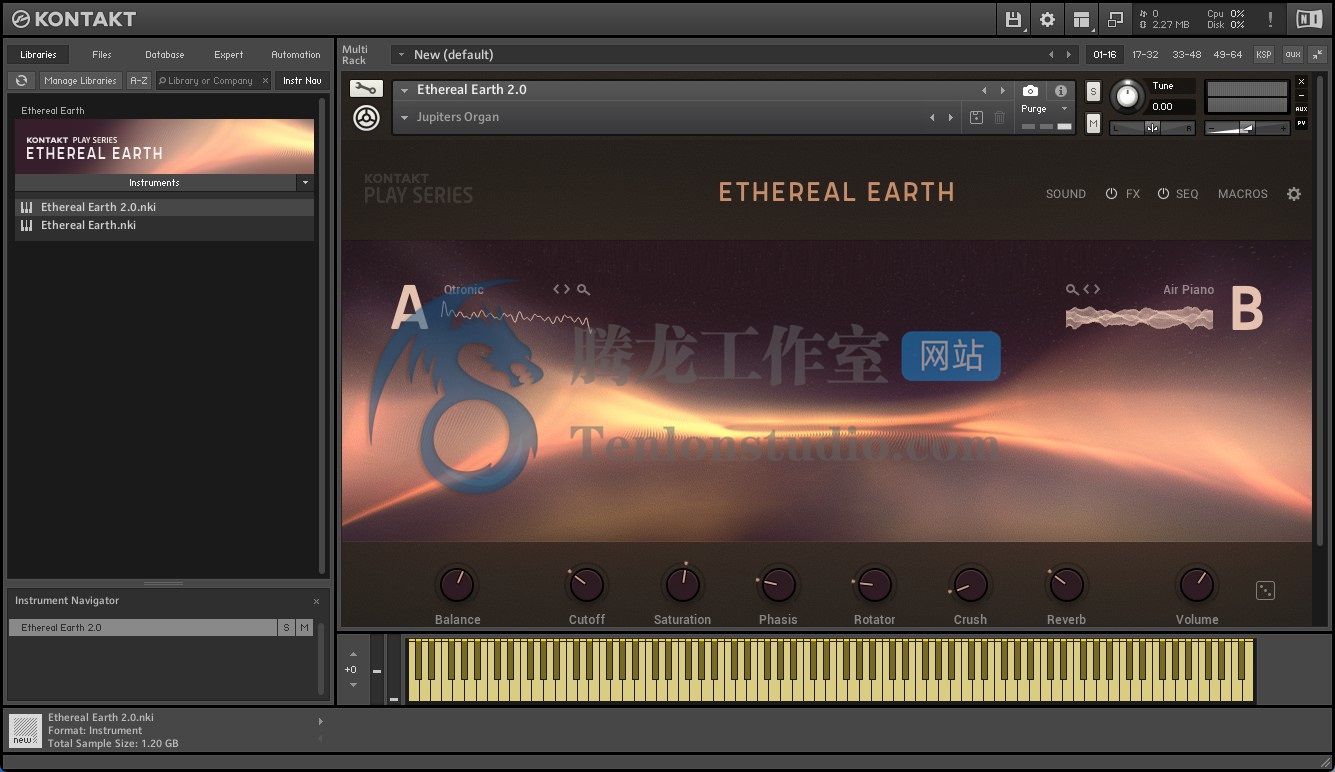
Task: Open Kontakt options gear in top bar
Action: point(1047,19)
